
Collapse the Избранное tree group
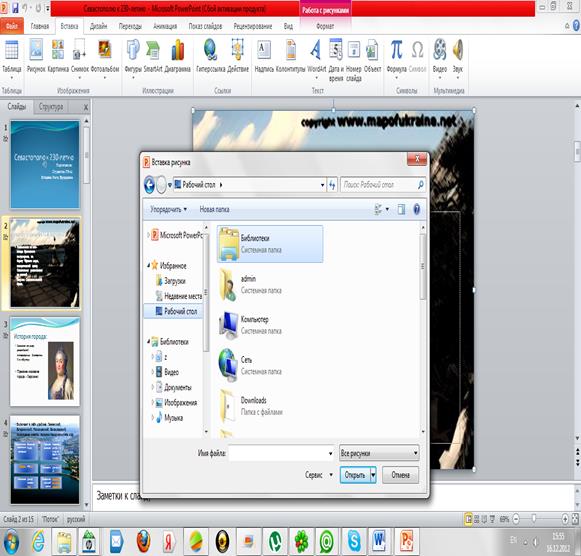148,266
